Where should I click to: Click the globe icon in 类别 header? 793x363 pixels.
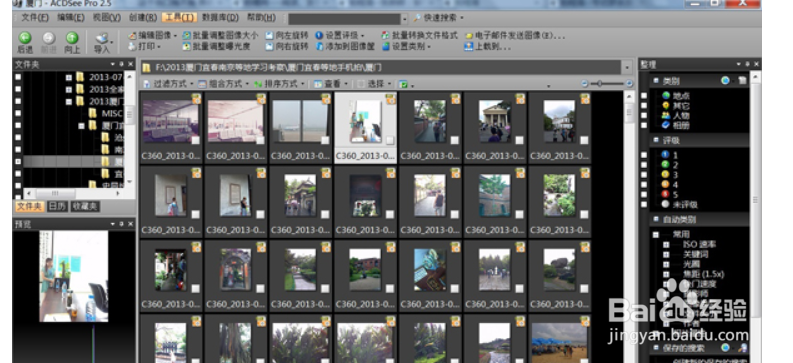[x=725, y=80]
